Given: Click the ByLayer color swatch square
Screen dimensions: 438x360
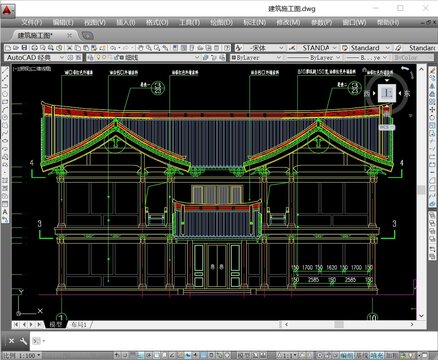Looking at the screenshot, I should point(234,58).
